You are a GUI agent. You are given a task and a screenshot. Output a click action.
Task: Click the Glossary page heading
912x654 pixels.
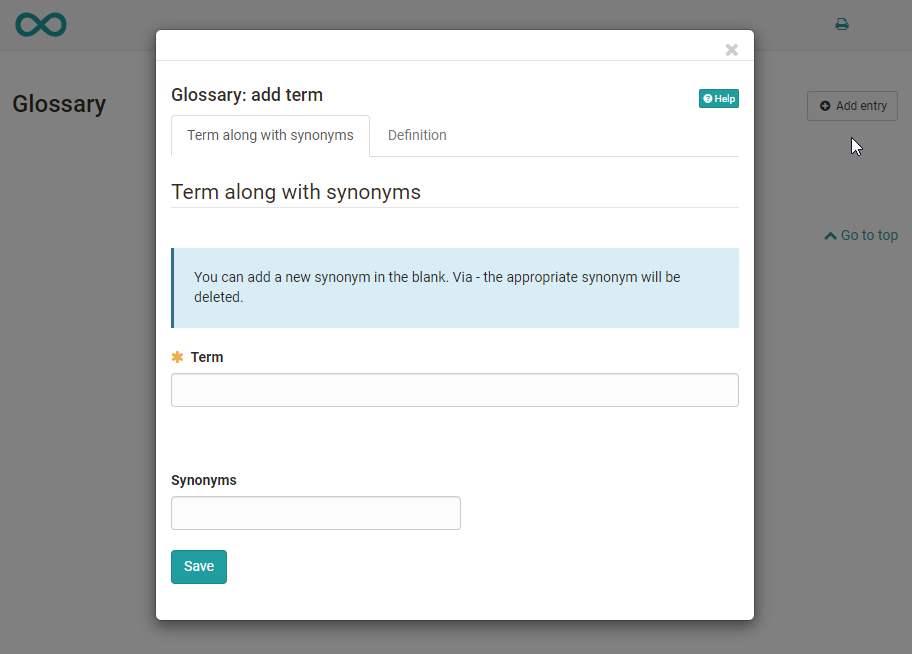[x=59, y=104]
